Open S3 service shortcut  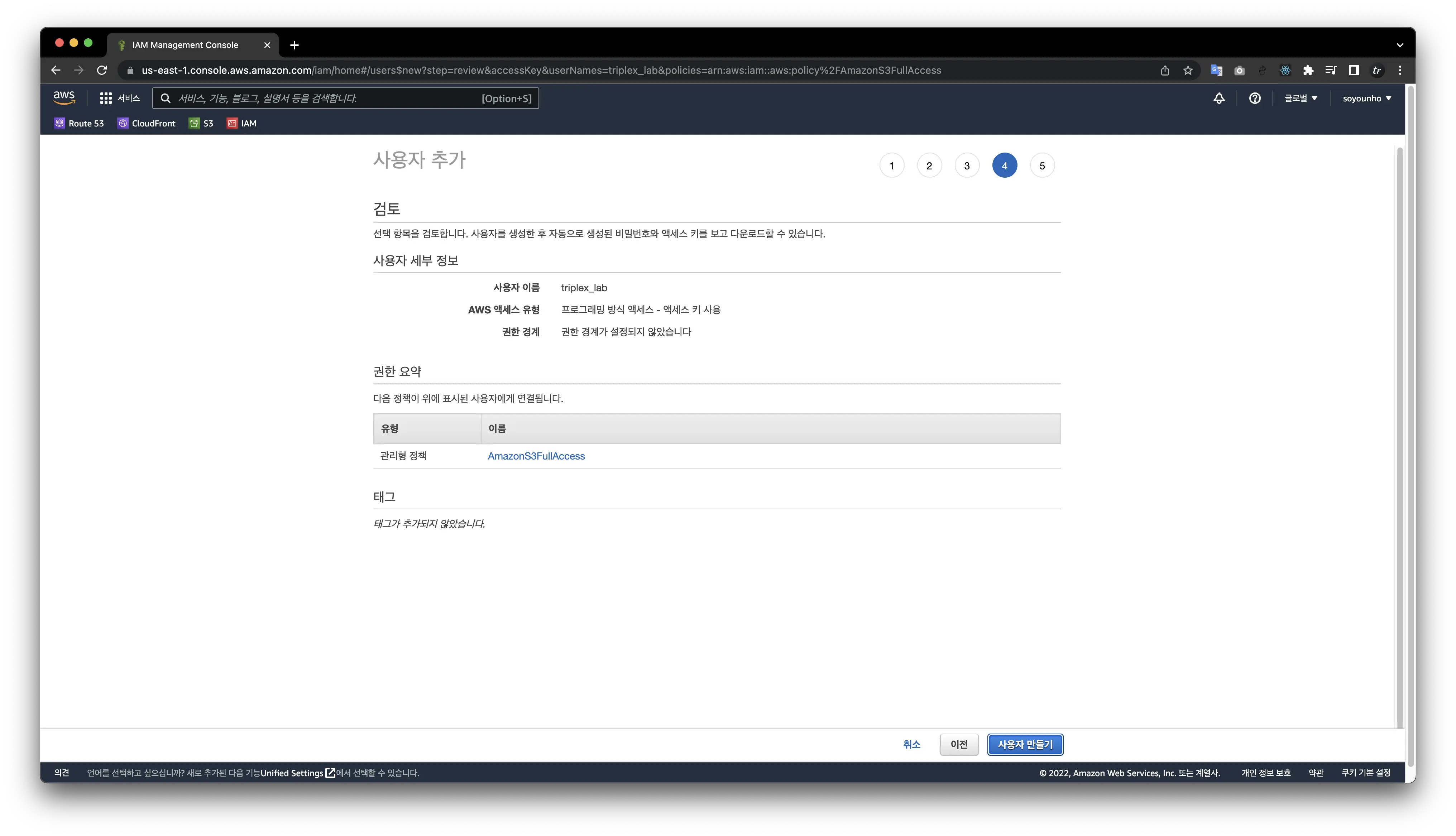201,124
